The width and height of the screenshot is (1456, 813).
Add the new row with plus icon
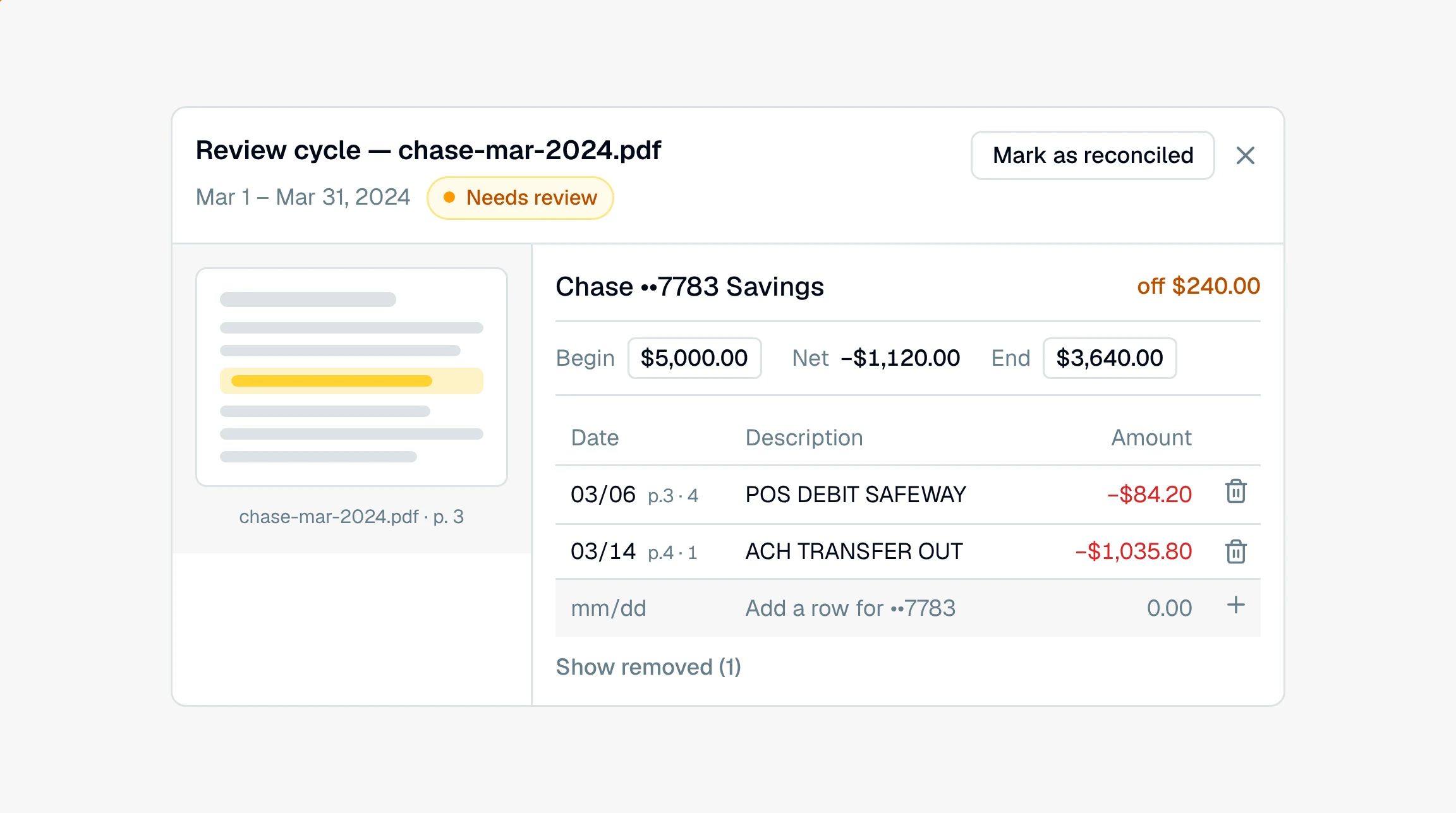click(x=1235, y=606)
